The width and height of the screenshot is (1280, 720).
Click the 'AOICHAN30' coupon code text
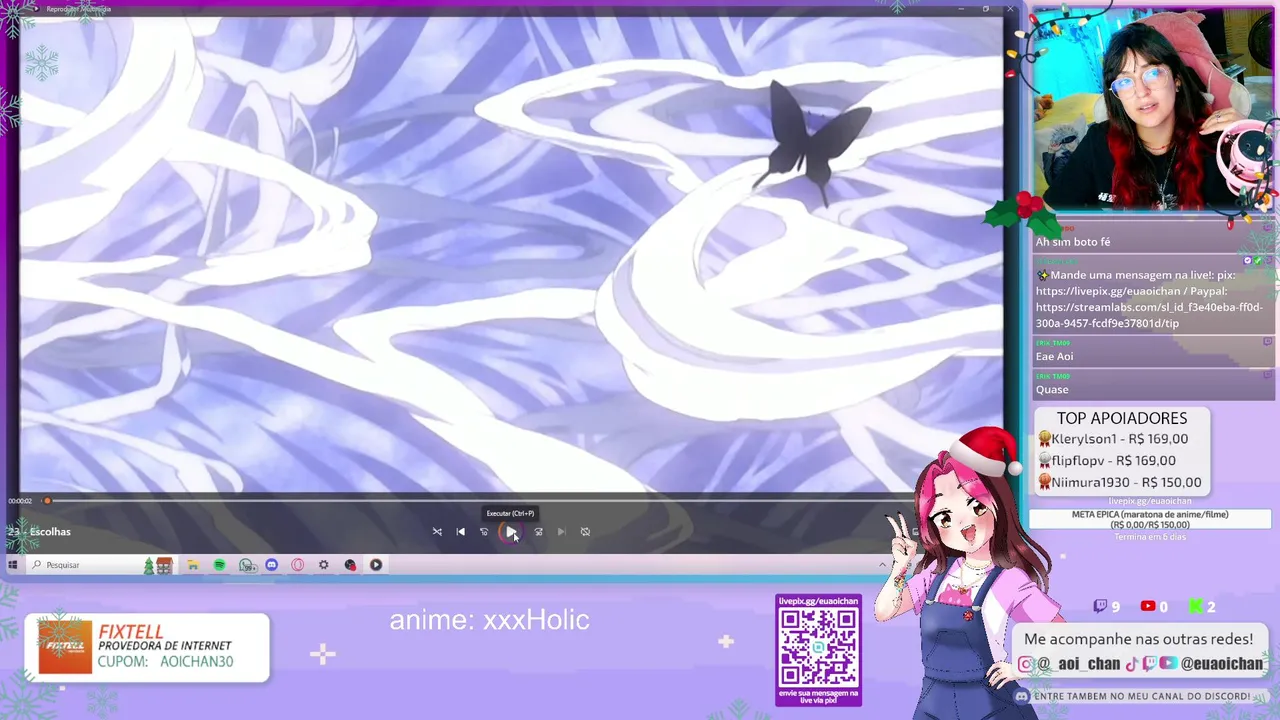[196, 662]
